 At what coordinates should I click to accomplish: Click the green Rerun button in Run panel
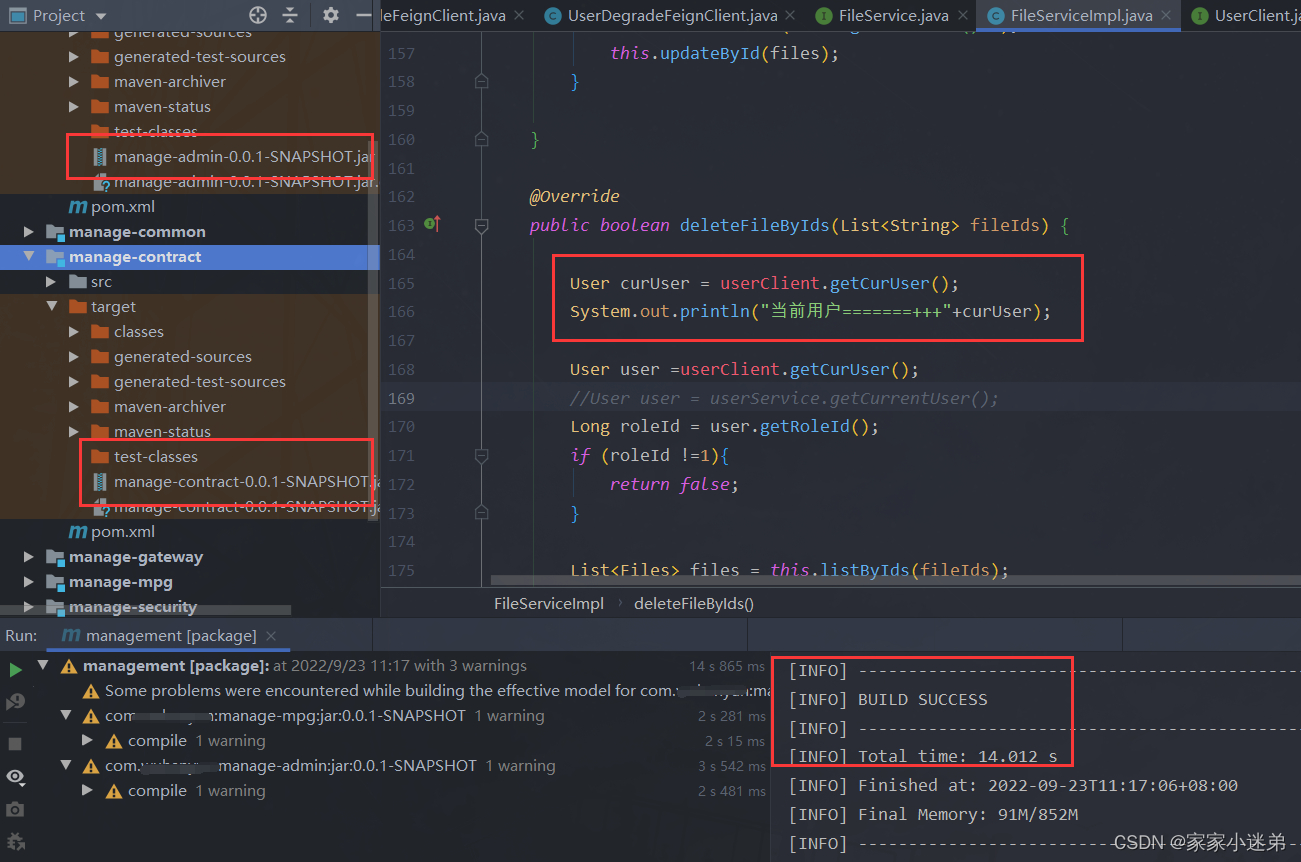[15, 669]
